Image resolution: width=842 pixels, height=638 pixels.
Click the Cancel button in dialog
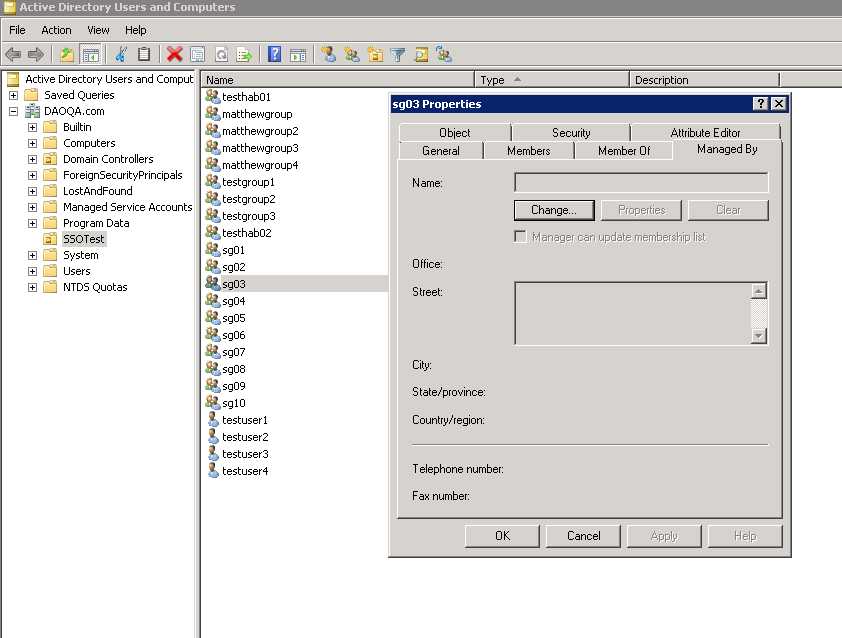[x=583, y=536]
